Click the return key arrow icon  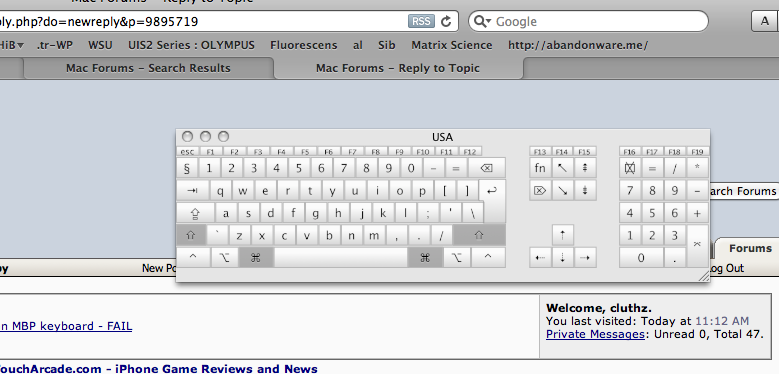click(492, 191)
